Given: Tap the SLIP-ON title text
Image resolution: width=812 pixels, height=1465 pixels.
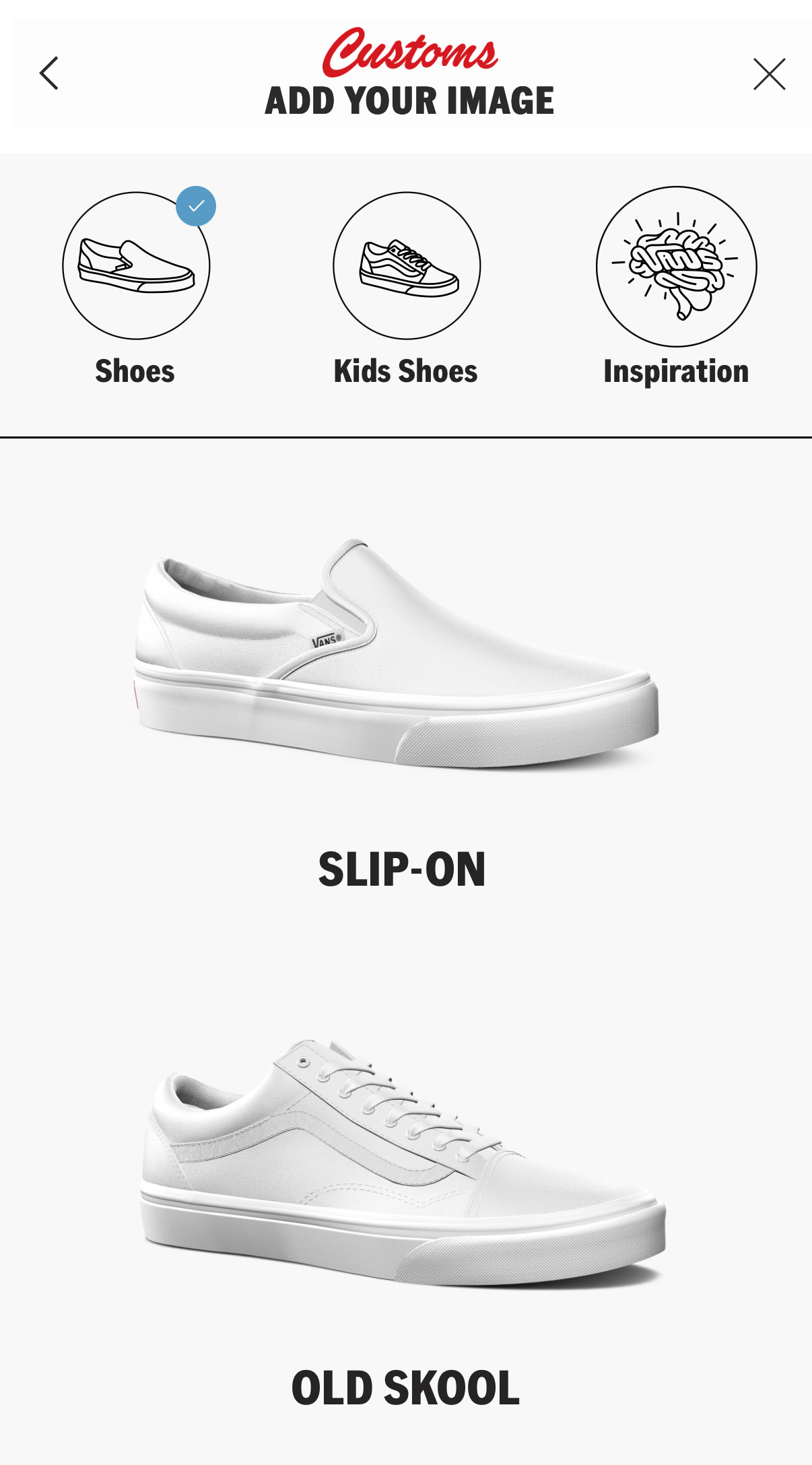Looking at the screenshot, I should pyautogui.click(x=402, y=870).
